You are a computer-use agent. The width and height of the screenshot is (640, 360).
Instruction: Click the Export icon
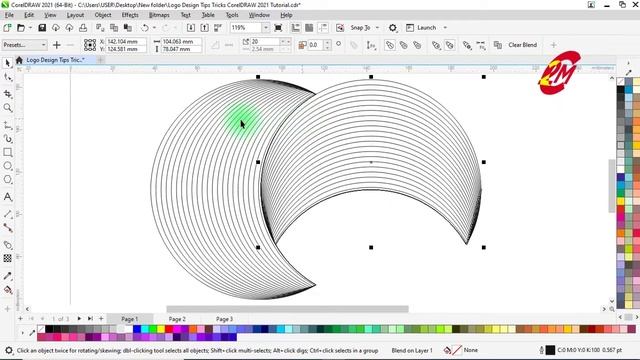pos(204,28)
